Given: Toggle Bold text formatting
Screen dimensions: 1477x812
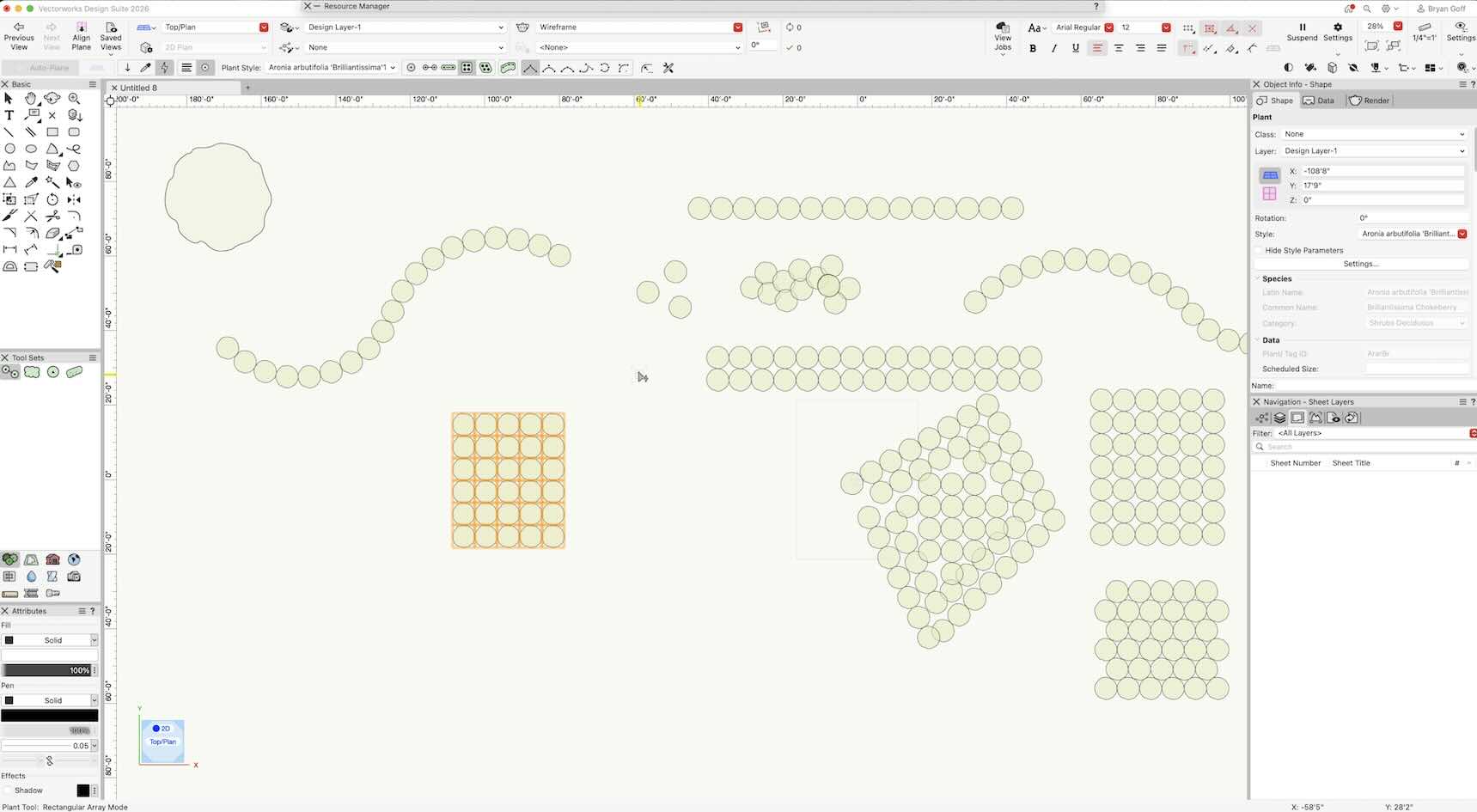Looking at the screenshot, I should coord(1033,48).
